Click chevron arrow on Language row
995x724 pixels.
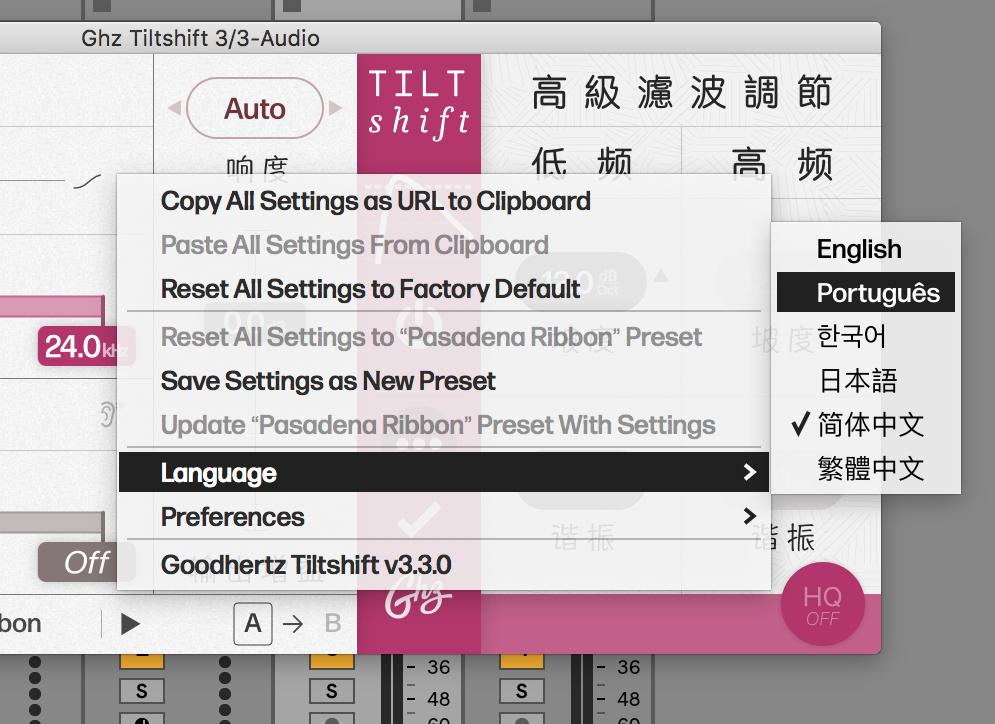coord(749,472)
